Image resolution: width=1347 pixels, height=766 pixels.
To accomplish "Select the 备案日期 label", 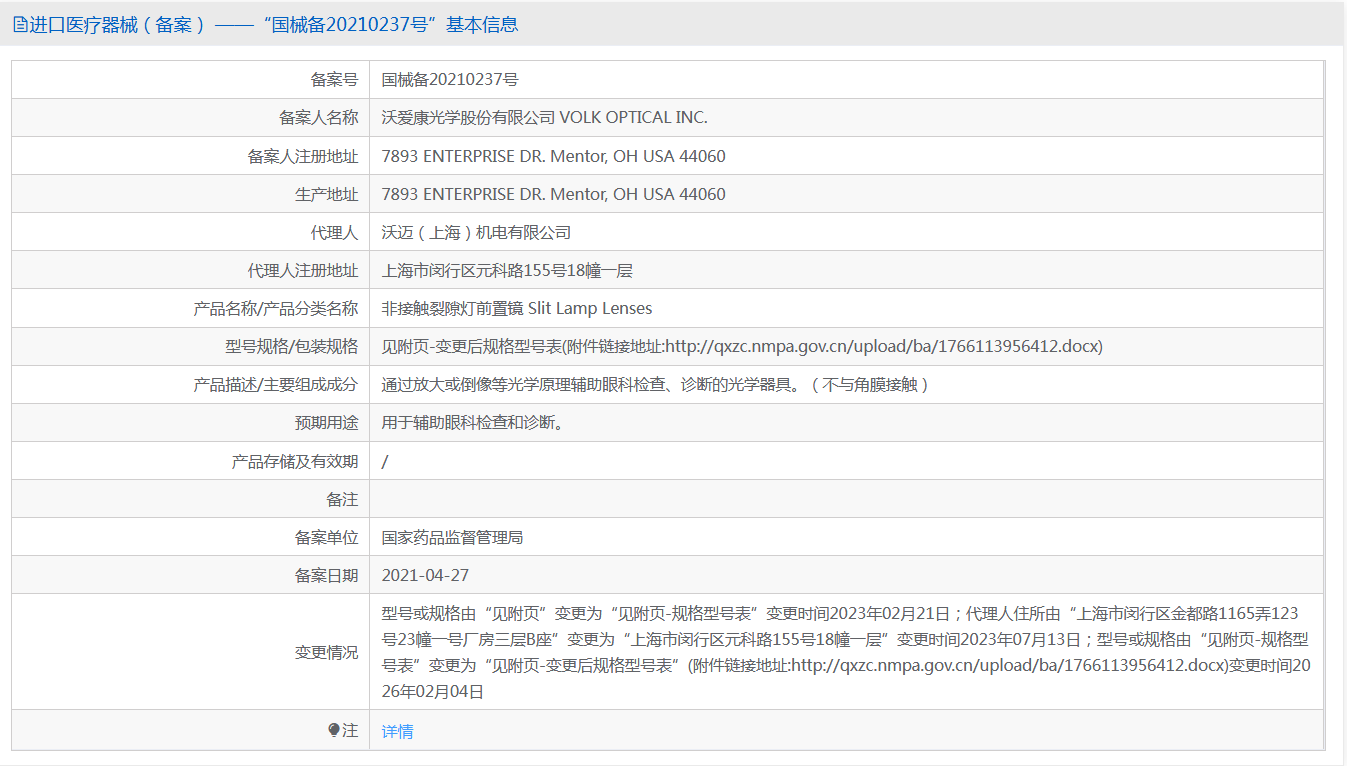I will tap(326, 575).
